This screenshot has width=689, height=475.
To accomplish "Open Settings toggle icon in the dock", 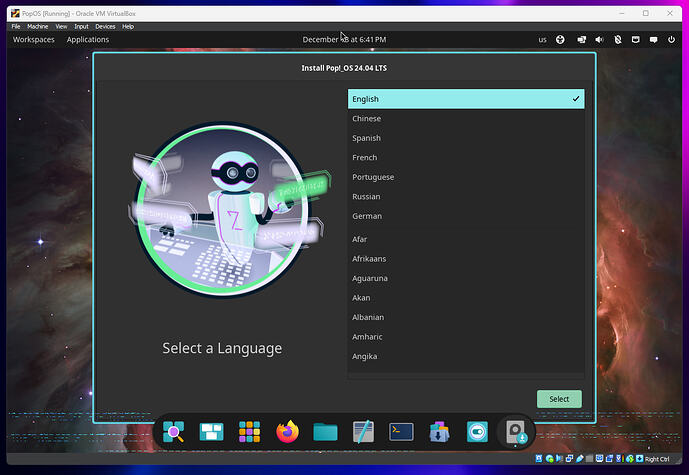I will 477,432.
